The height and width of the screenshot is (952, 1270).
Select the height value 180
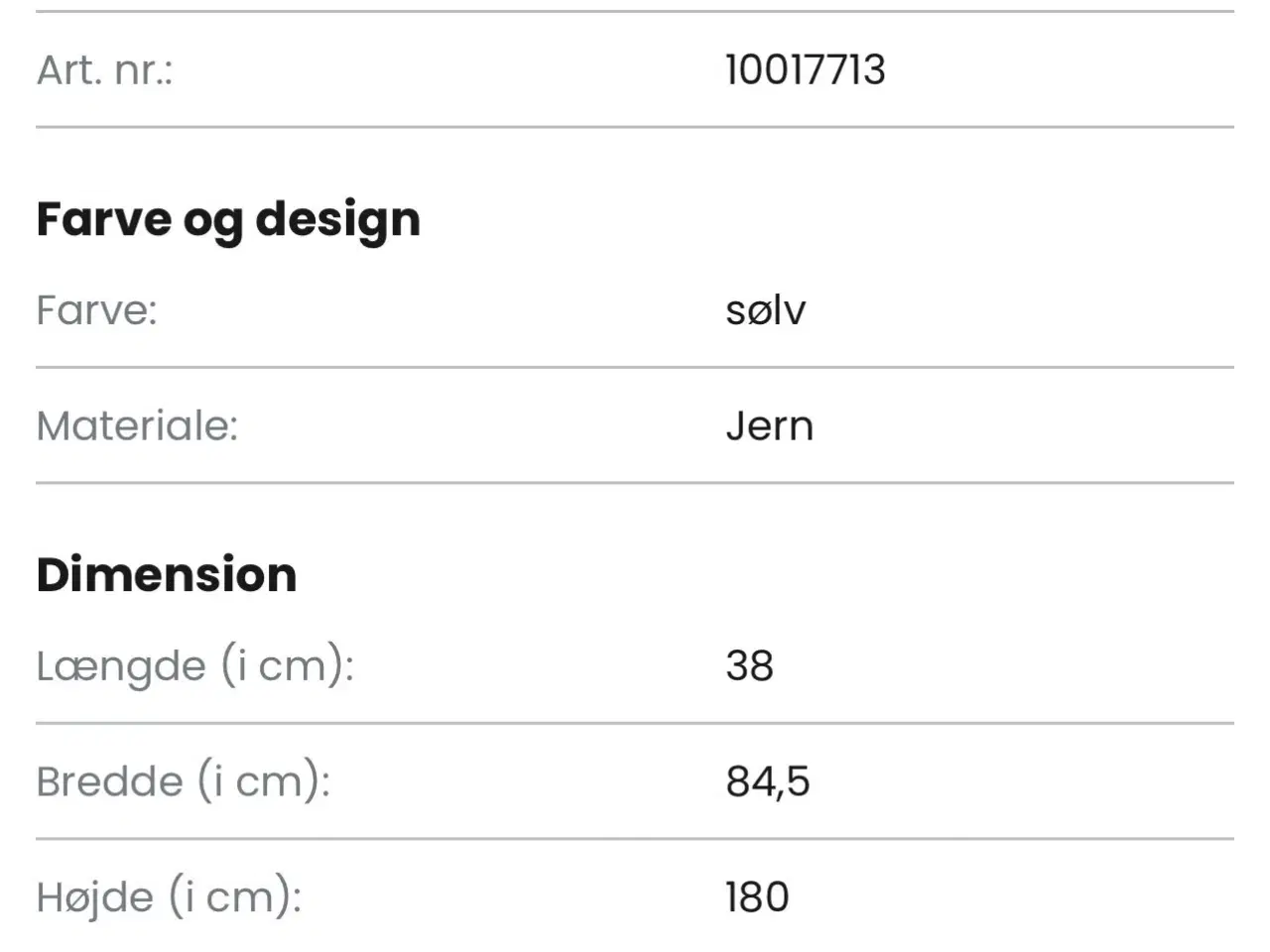757,897
